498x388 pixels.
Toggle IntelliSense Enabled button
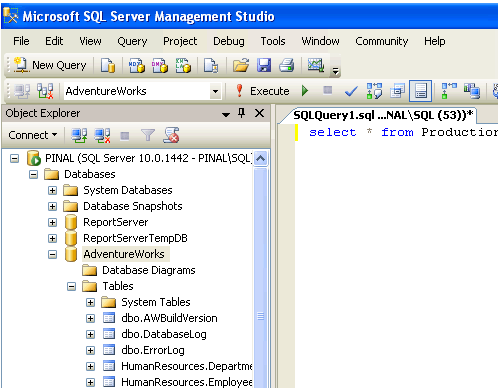[x=420, y=91]
